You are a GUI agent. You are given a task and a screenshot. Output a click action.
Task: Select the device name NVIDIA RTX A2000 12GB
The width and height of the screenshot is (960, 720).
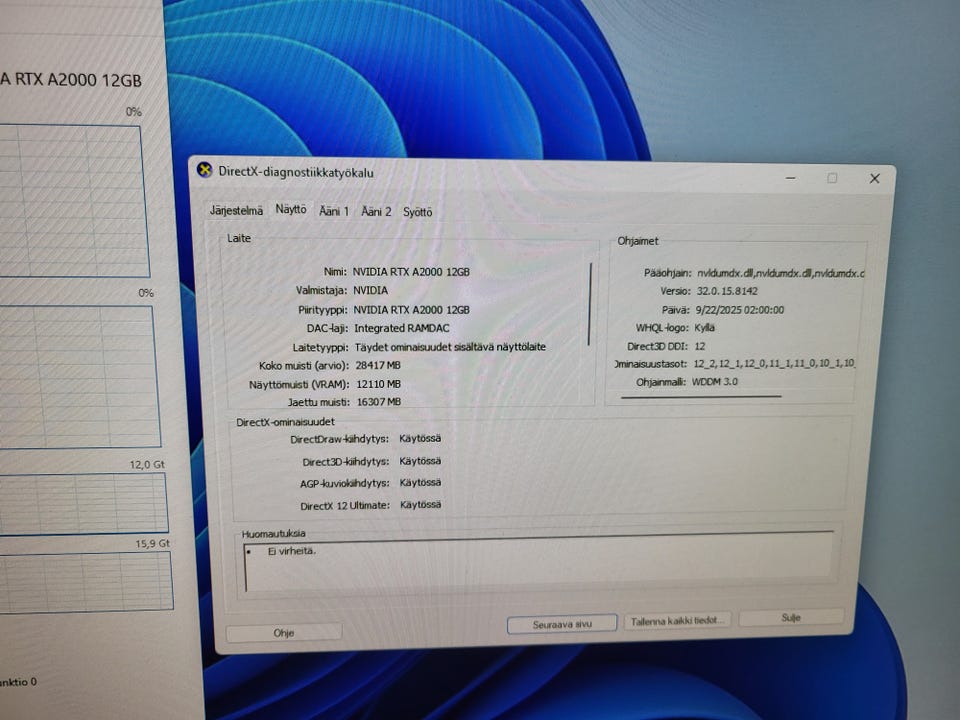coord(411,272)
